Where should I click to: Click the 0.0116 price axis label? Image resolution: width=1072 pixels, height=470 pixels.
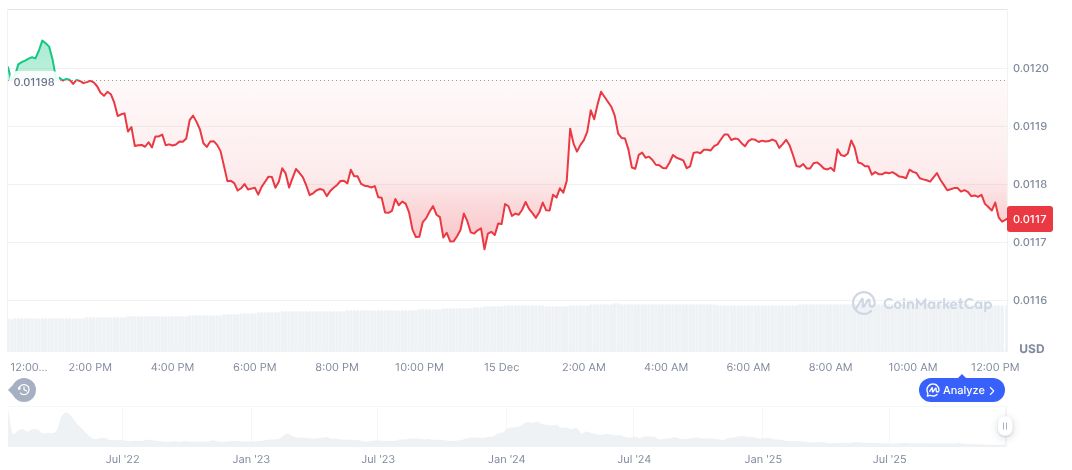[x=1029, y=300]
